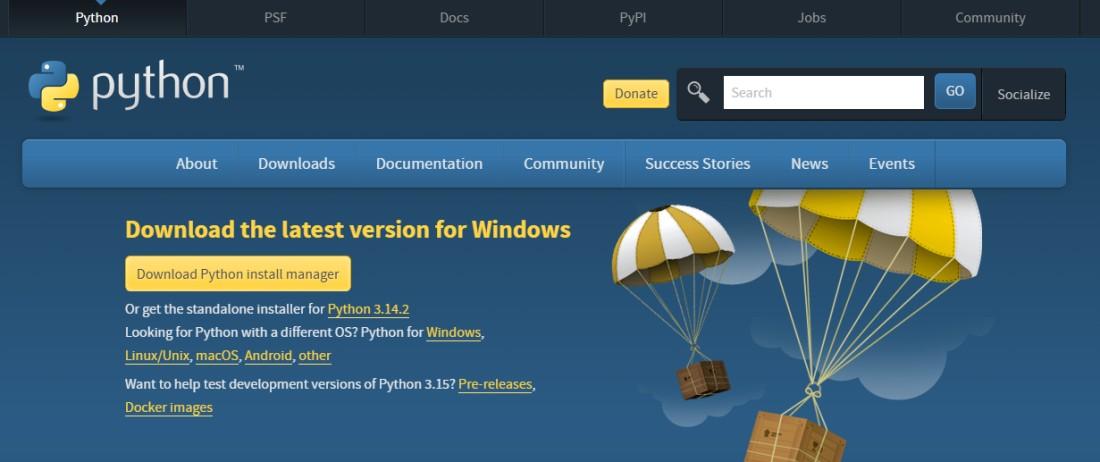Follow the Python 3.14.2 link
The image size is (1100, 462).
click(x=368, y=309)
